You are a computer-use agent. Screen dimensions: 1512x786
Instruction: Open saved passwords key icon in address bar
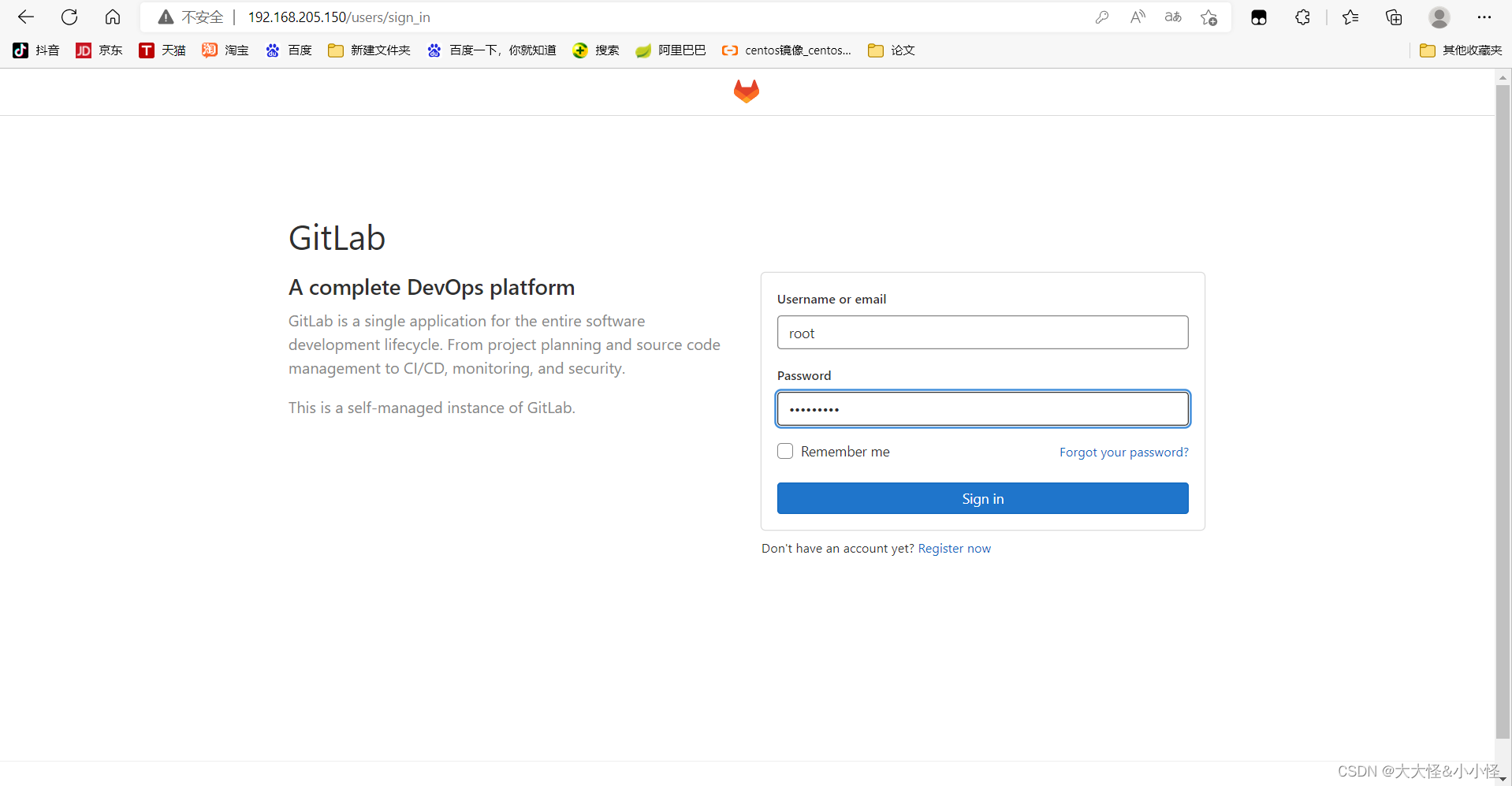[x=1102, y=17]
